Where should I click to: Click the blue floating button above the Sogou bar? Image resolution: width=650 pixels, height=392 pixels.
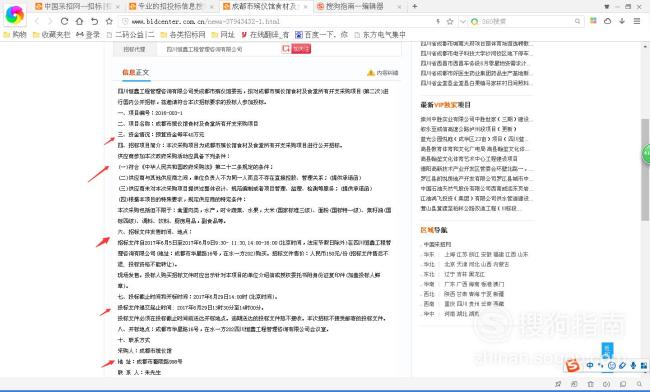point(607,351)
